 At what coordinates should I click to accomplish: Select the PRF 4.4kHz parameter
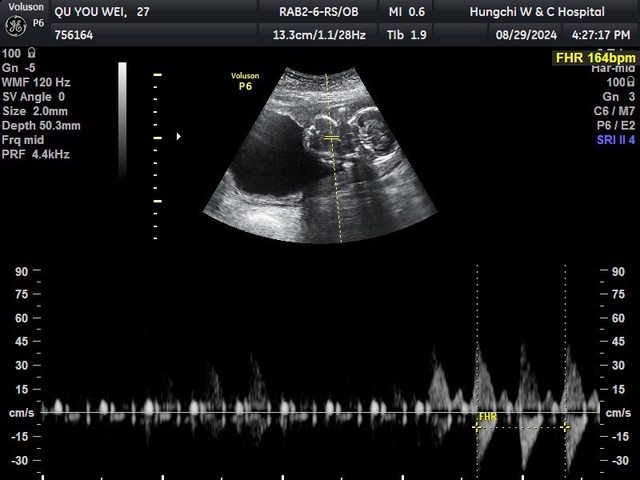click(36, 155)
